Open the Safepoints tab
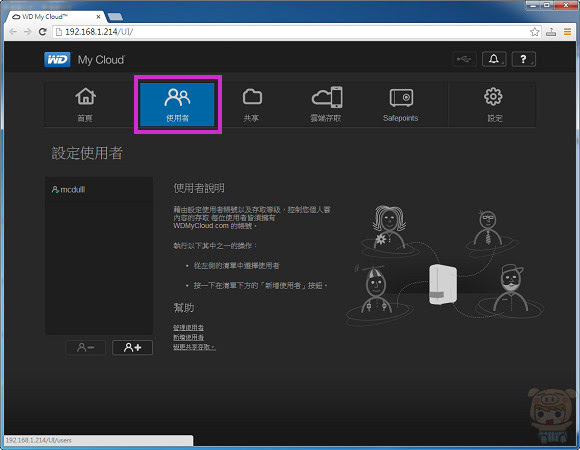The image size is (580, 450). click(x=401, y=105)
